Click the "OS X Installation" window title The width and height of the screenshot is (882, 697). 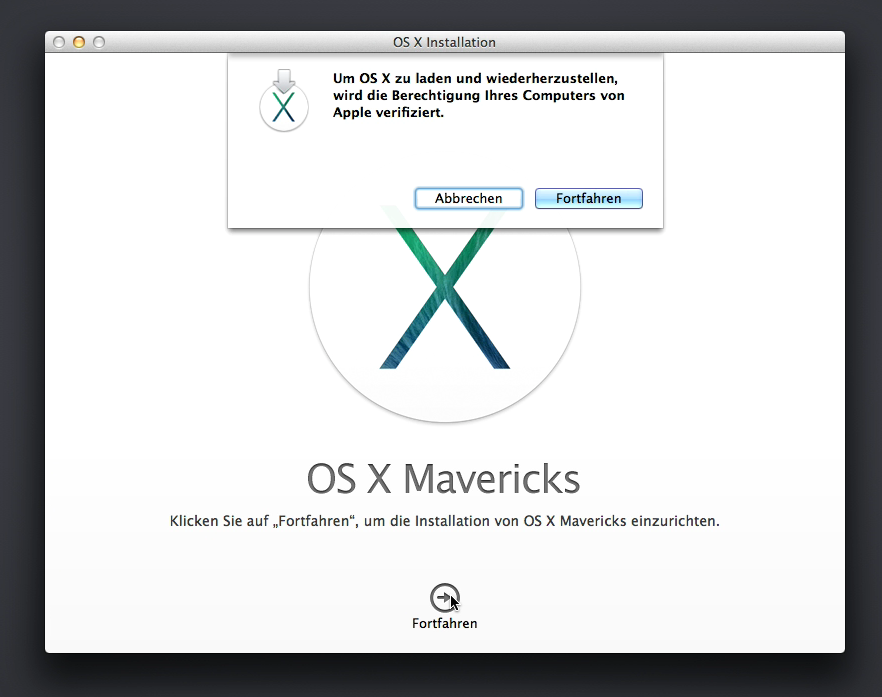[x=444, y=42]
